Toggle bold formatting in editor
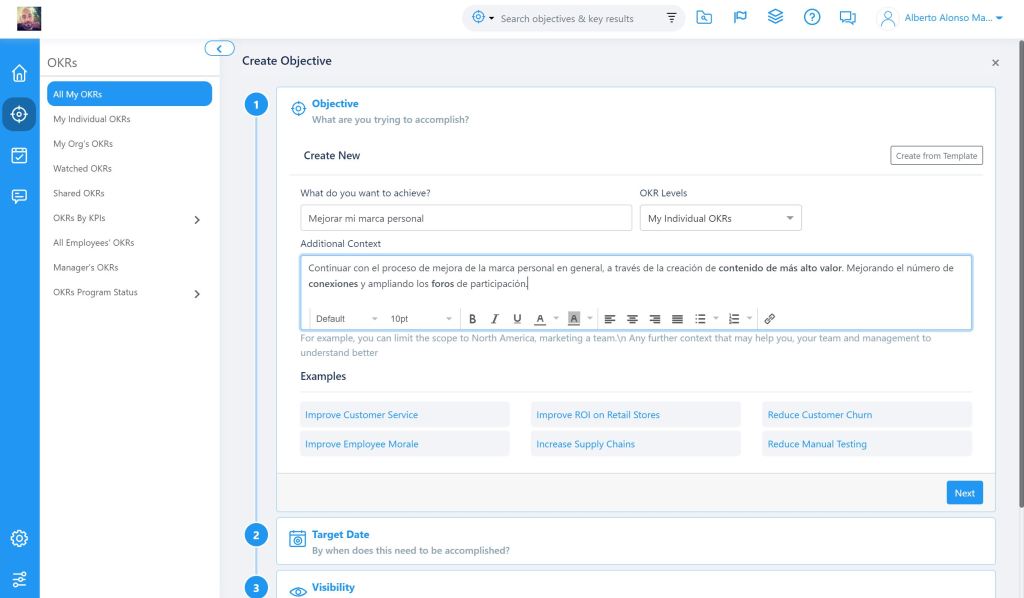1024x598 pixels. pos(472,319)
